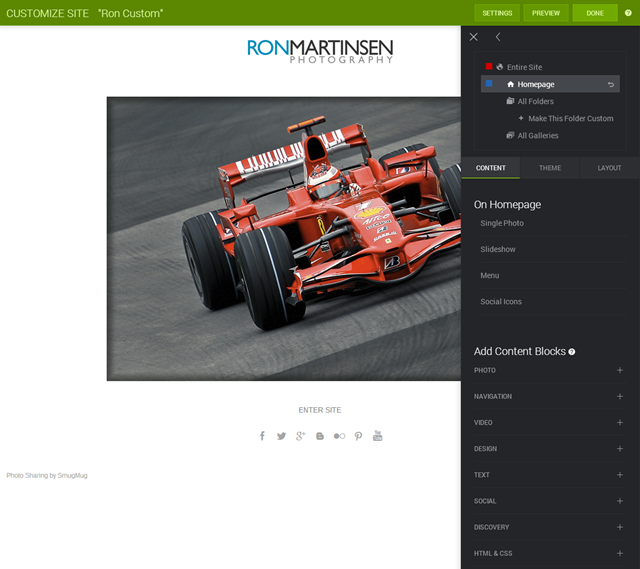Select Homepage in the tree
Image resolution: width=640 pixels, height=569 pixels.
(x=550, y=84)
